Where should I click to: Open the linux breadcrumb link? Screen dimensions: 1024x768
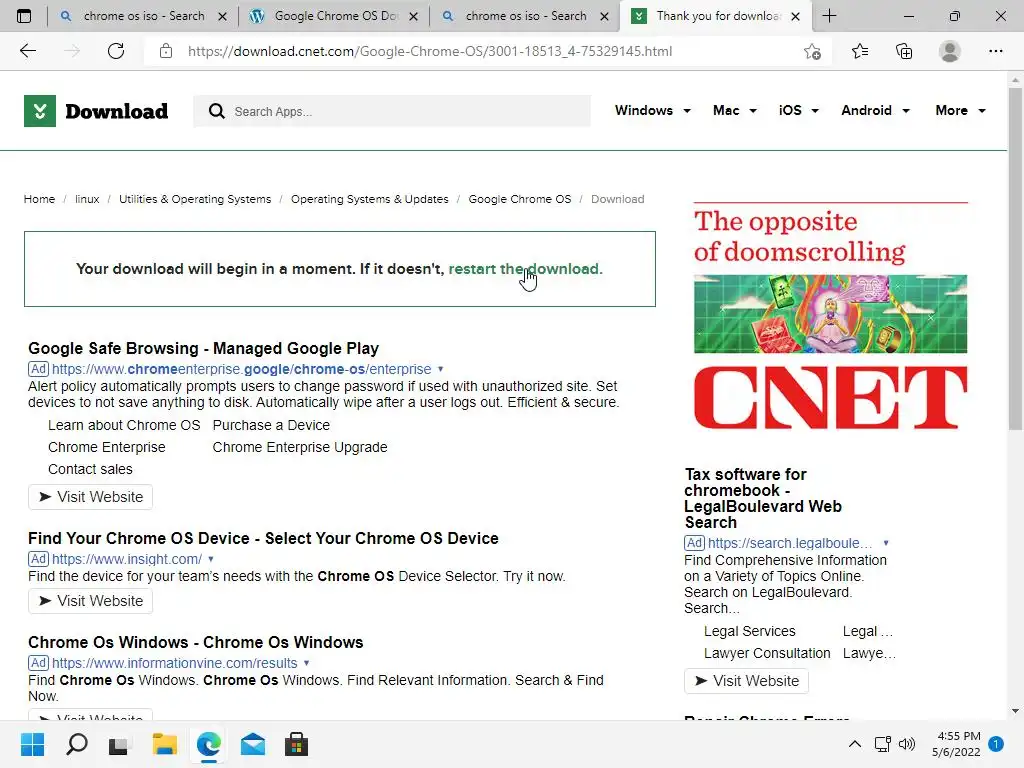click(87, 199)
